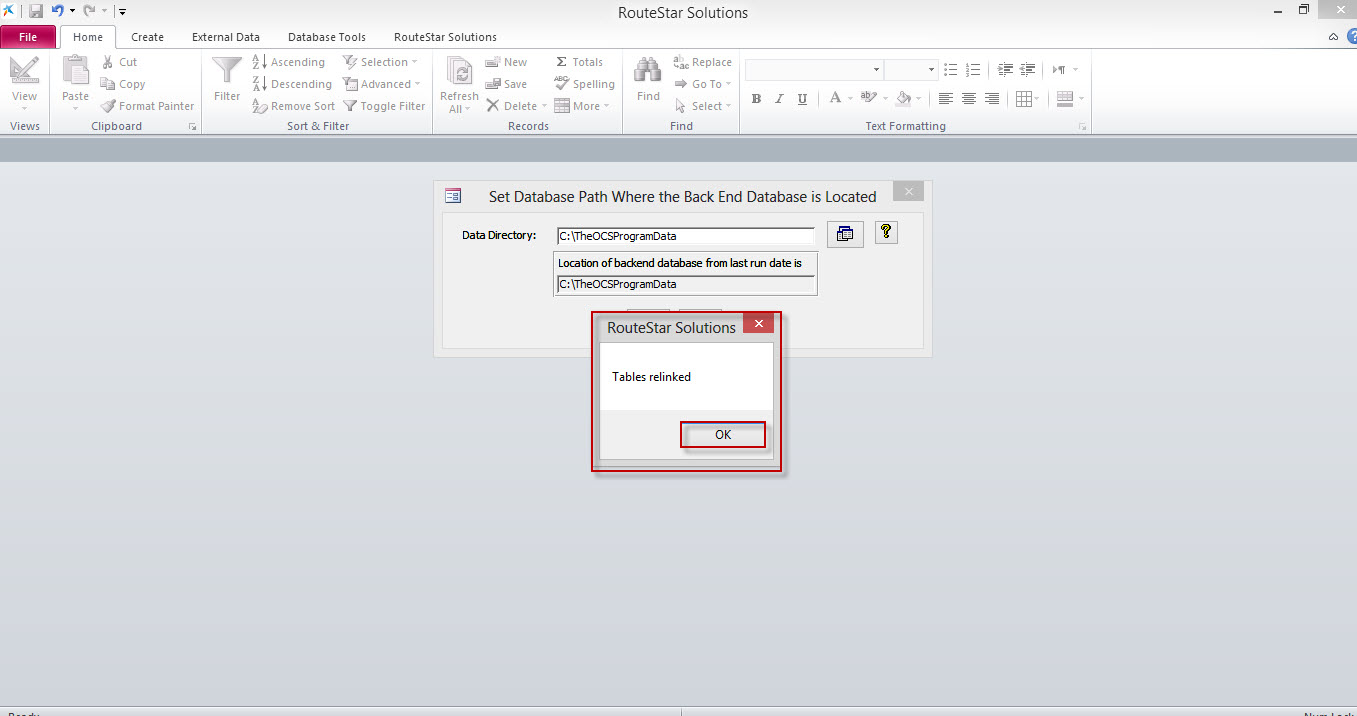
Task: Switch to the Create ribbon tab
Action: pos(147,37)
